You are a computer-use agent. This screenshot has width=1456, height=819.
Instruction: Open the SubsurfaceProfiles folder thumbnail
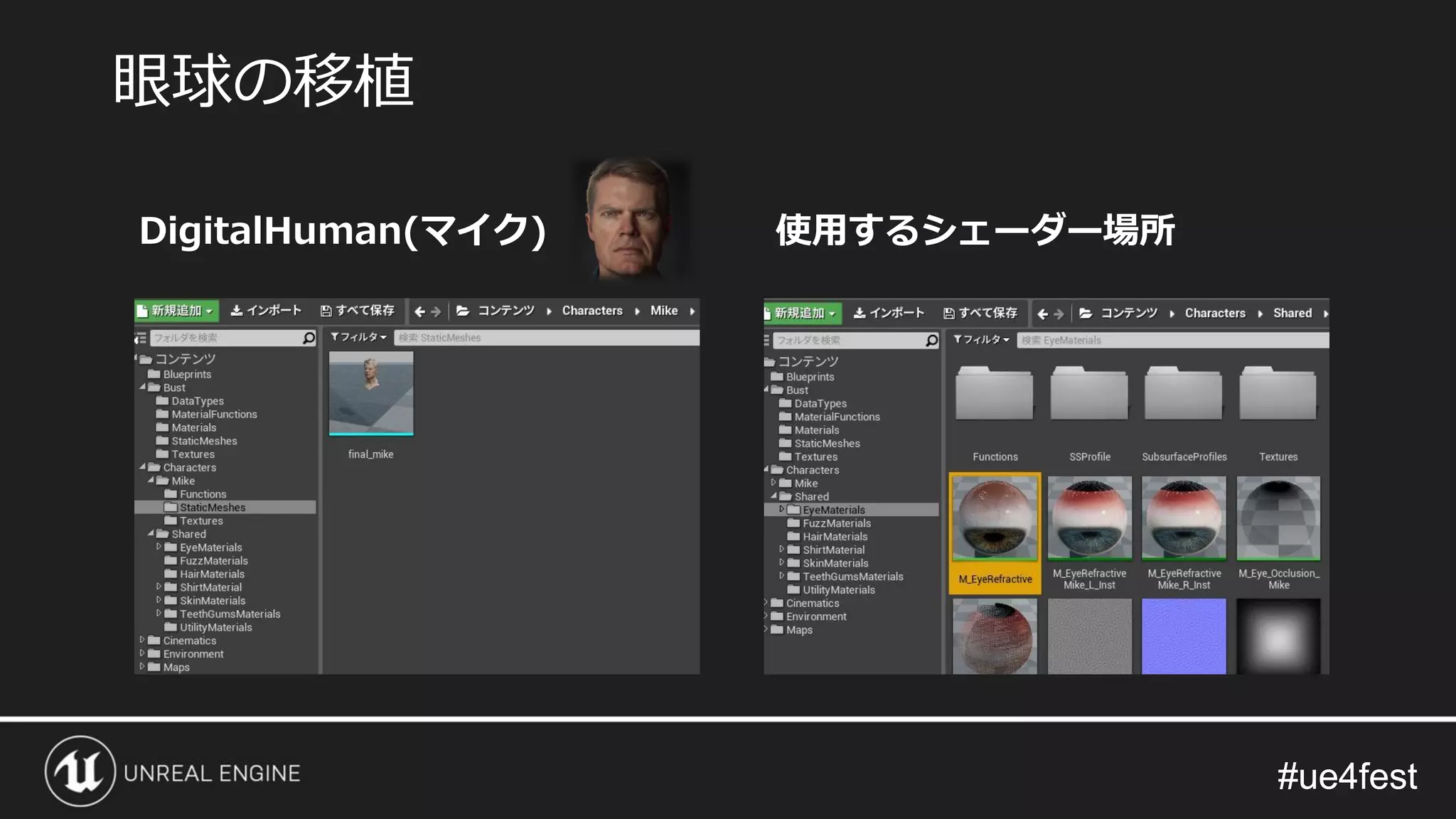coord(1184,395)
